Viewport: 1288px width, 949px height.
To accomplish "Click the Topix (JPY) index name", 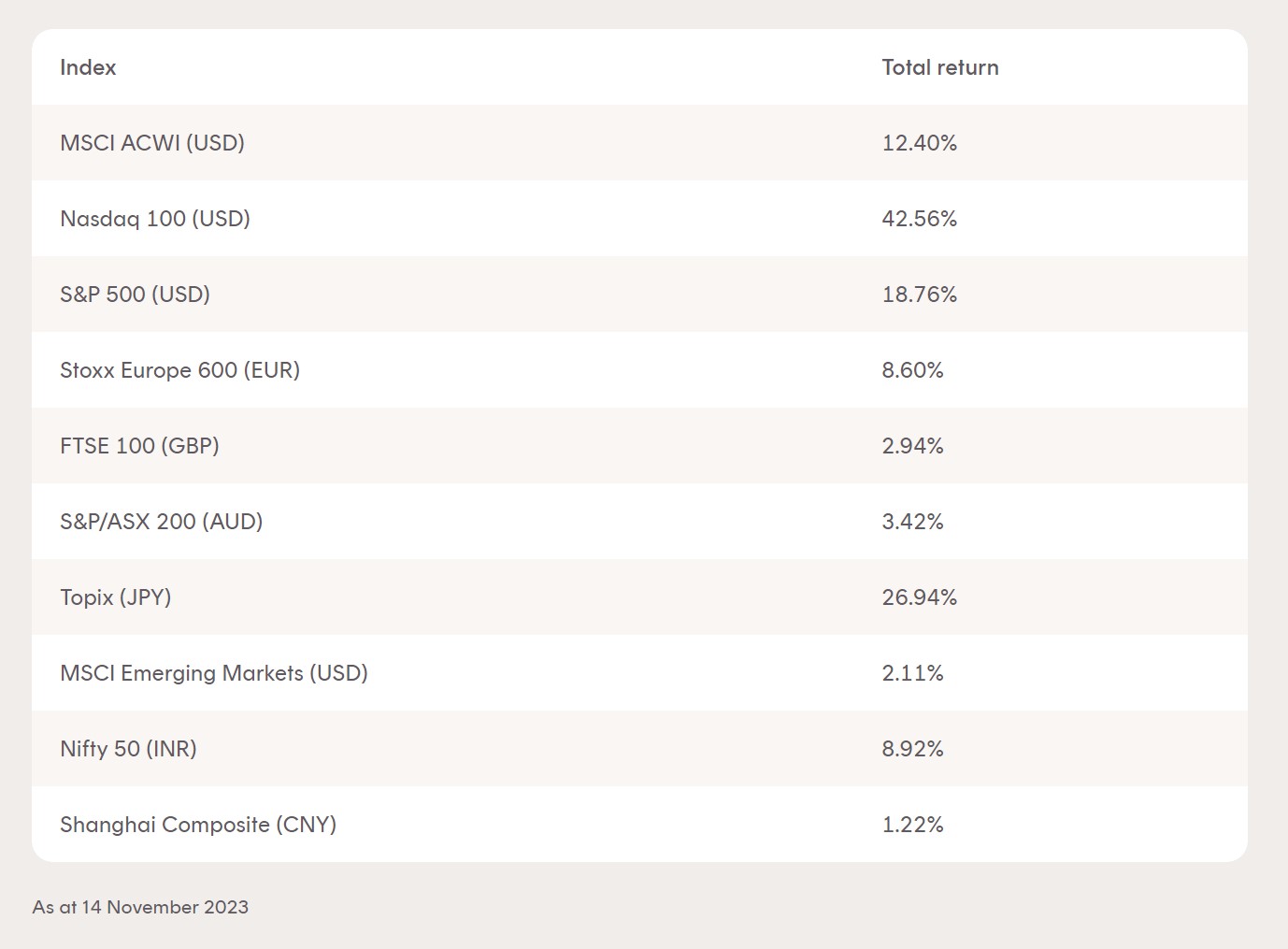I will click(x=115, y=597).
